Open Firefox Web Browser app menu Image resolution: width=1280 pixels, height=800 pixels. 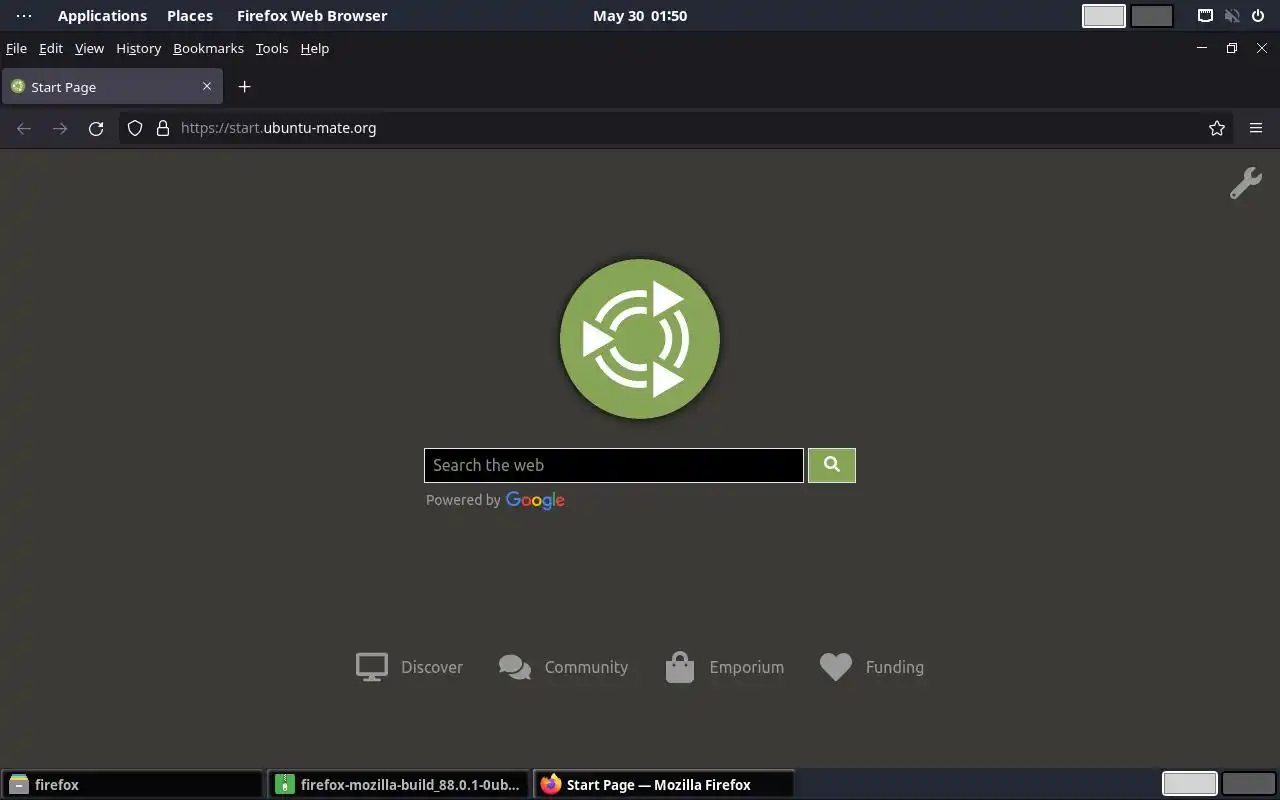tap(312, 16)
